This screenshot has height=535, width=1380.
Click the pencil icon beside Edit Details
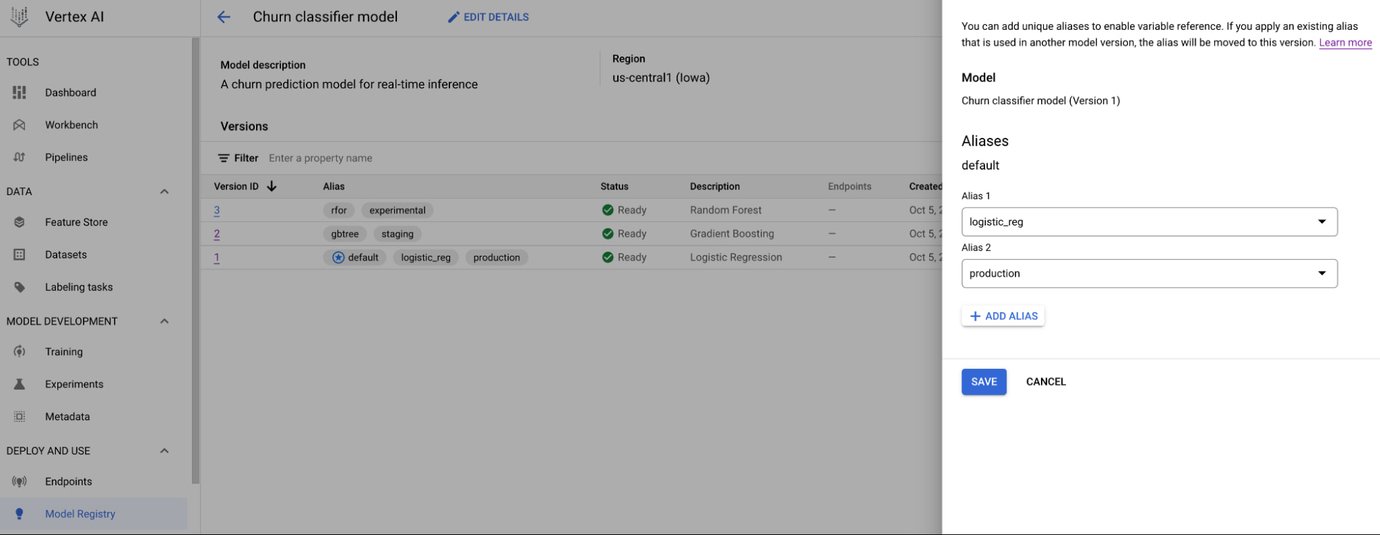(x=454, y=17)
